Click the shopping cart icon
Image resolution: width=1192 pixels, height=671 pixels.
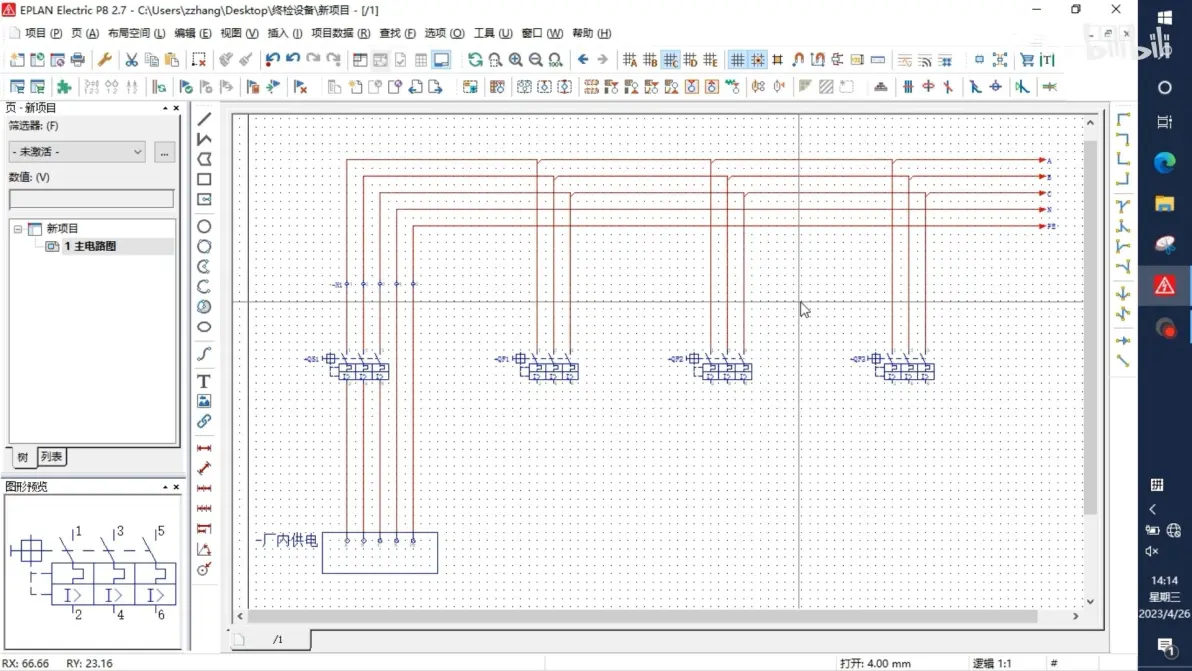1027,59
